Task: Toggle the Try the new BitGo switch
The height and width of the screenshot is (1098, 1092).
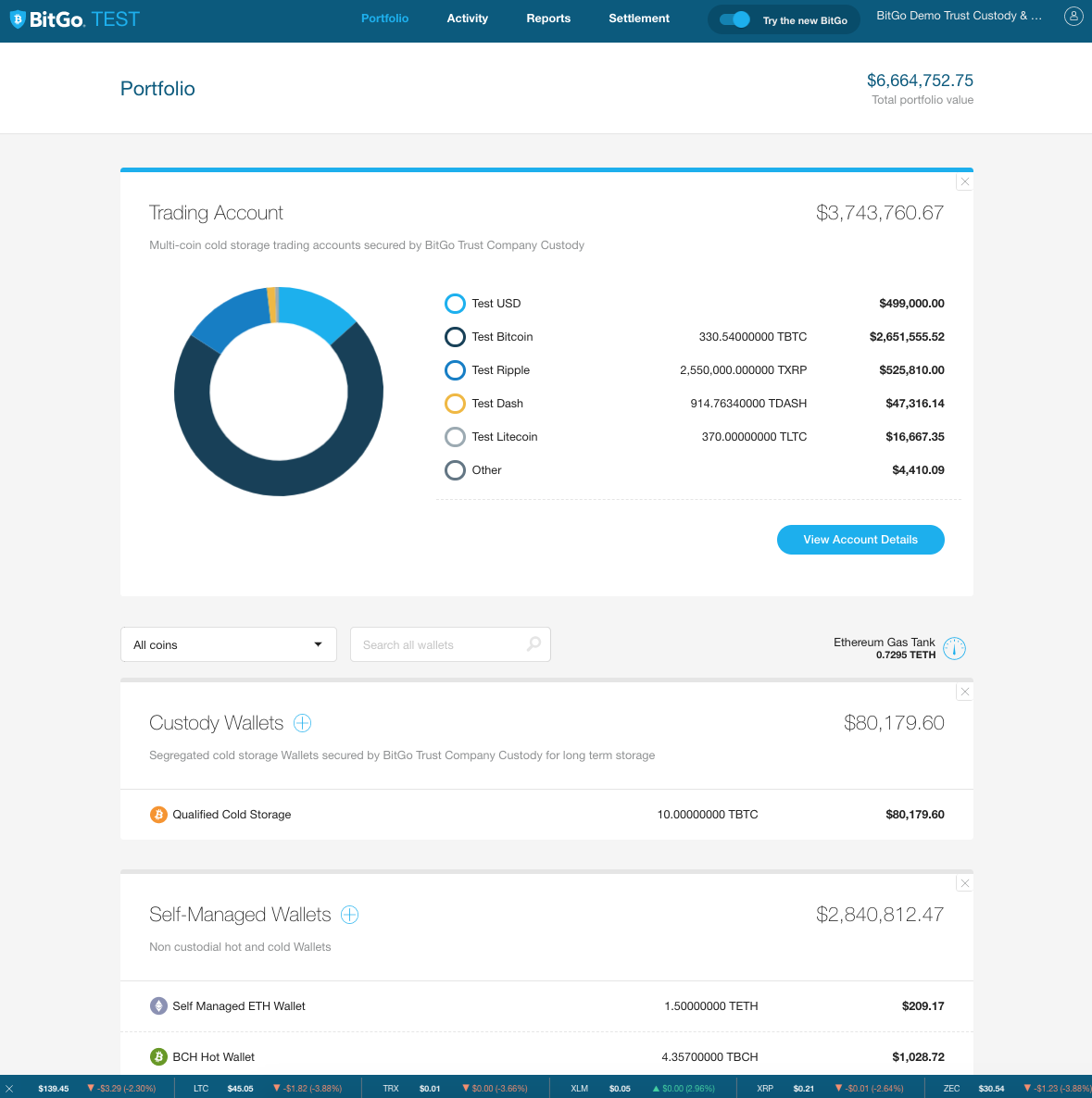Action: [x=734, y=19]
